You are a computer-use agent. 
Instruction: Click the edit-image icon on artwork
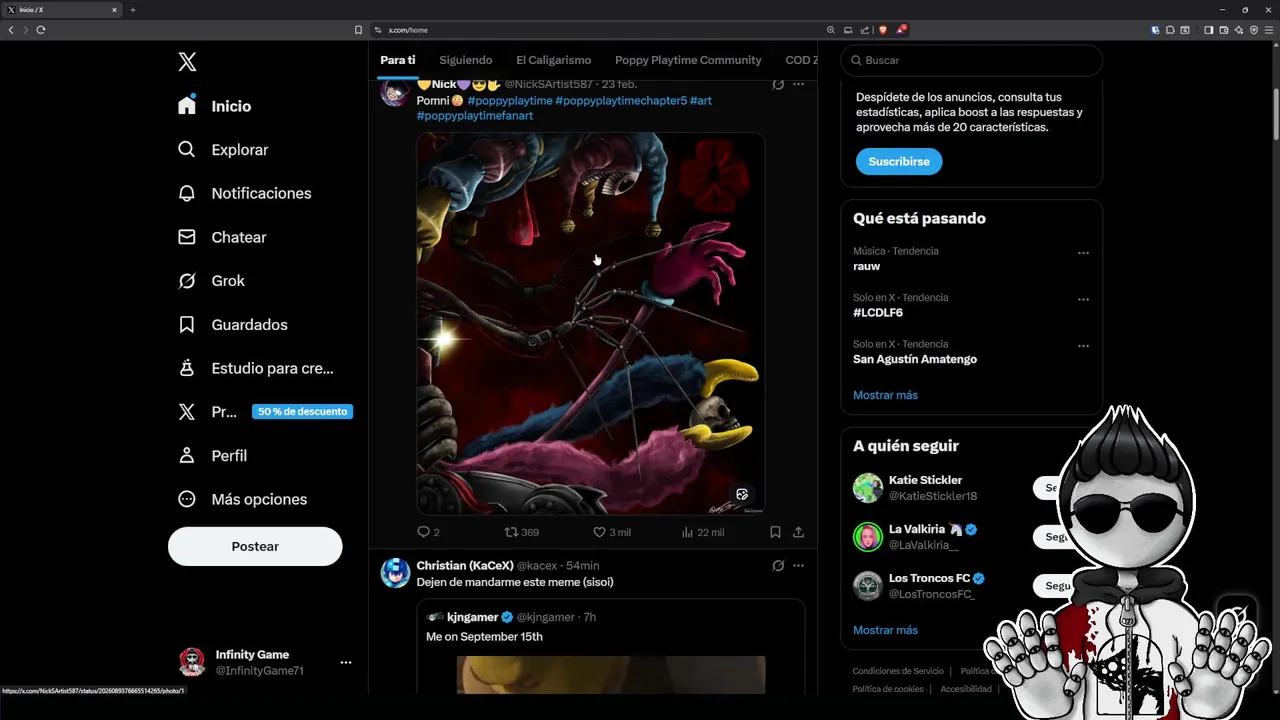[742, 494]
